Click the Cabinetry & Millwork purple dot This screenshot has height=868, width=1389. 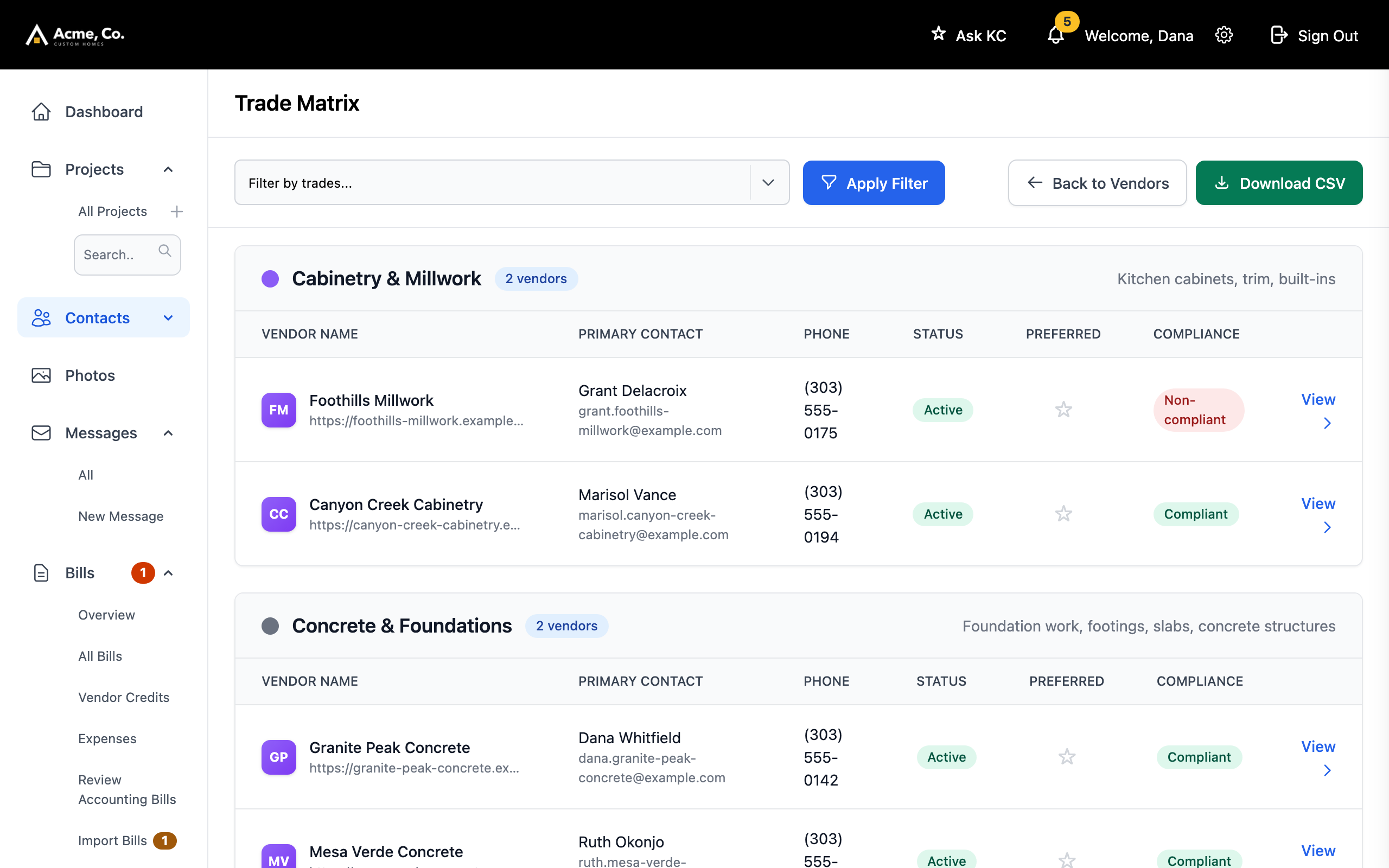pos(270,278)
